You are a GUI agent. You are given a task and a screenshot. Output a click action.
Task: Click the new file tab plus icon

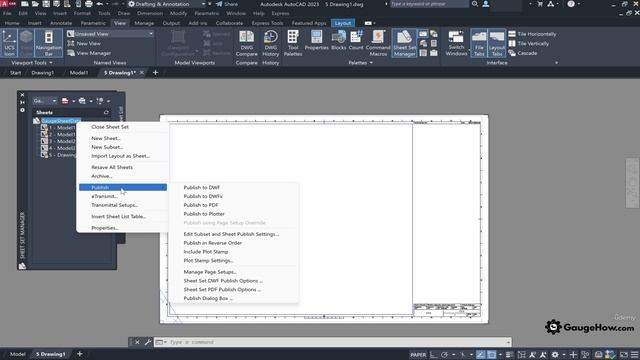point(155,73)
